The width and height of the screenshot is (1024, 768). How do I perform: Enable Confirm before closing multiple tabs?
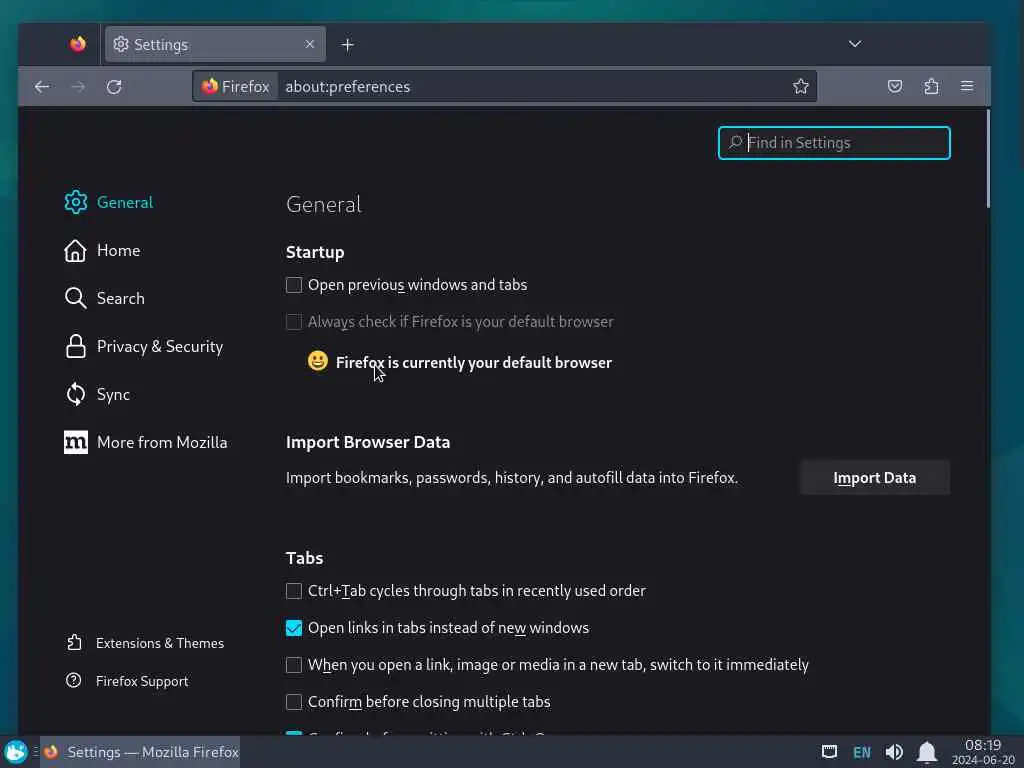coord(294,702)
